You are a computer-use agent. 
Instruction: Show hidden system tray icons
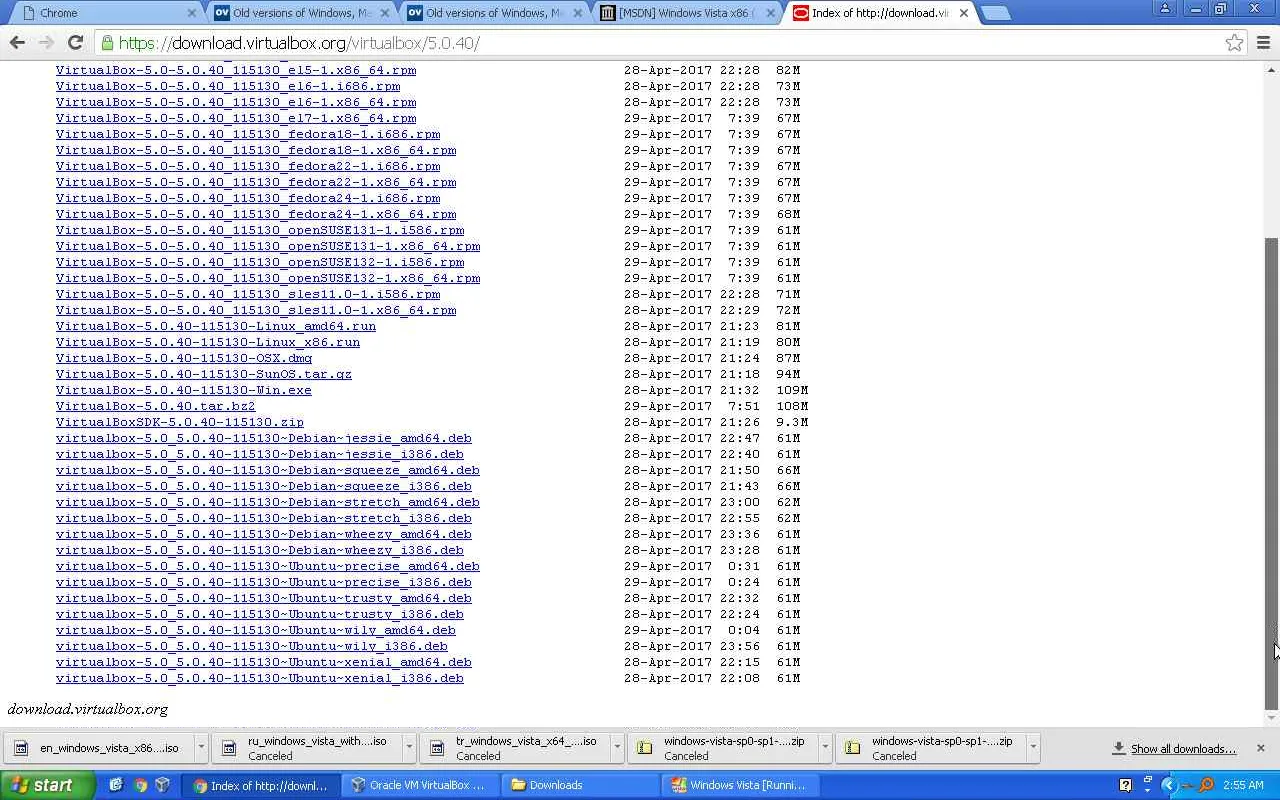pos(1167,785)
